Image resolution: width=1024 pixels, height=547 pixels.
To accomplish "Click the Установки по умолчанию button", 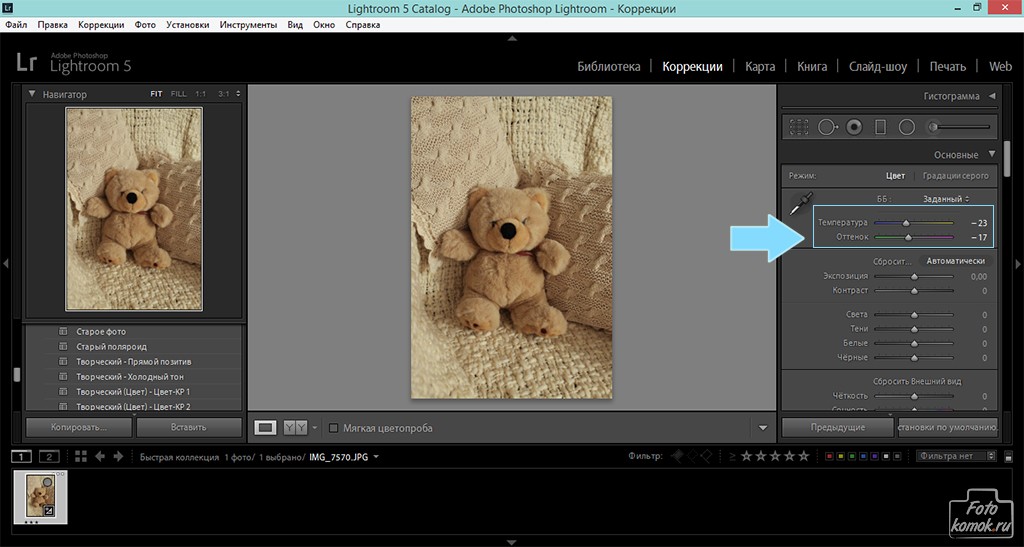I will click(x=948, y=428).
